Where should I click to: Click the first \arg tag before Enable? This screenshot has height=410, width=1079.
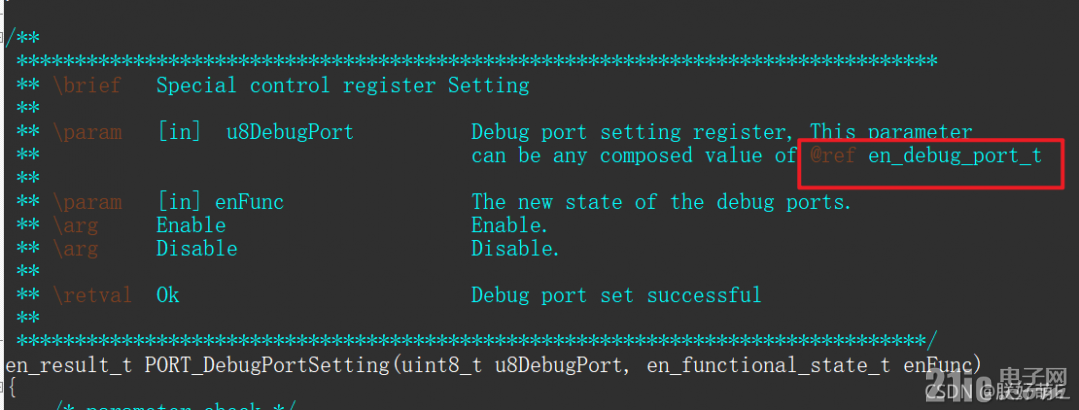point(75,226)
